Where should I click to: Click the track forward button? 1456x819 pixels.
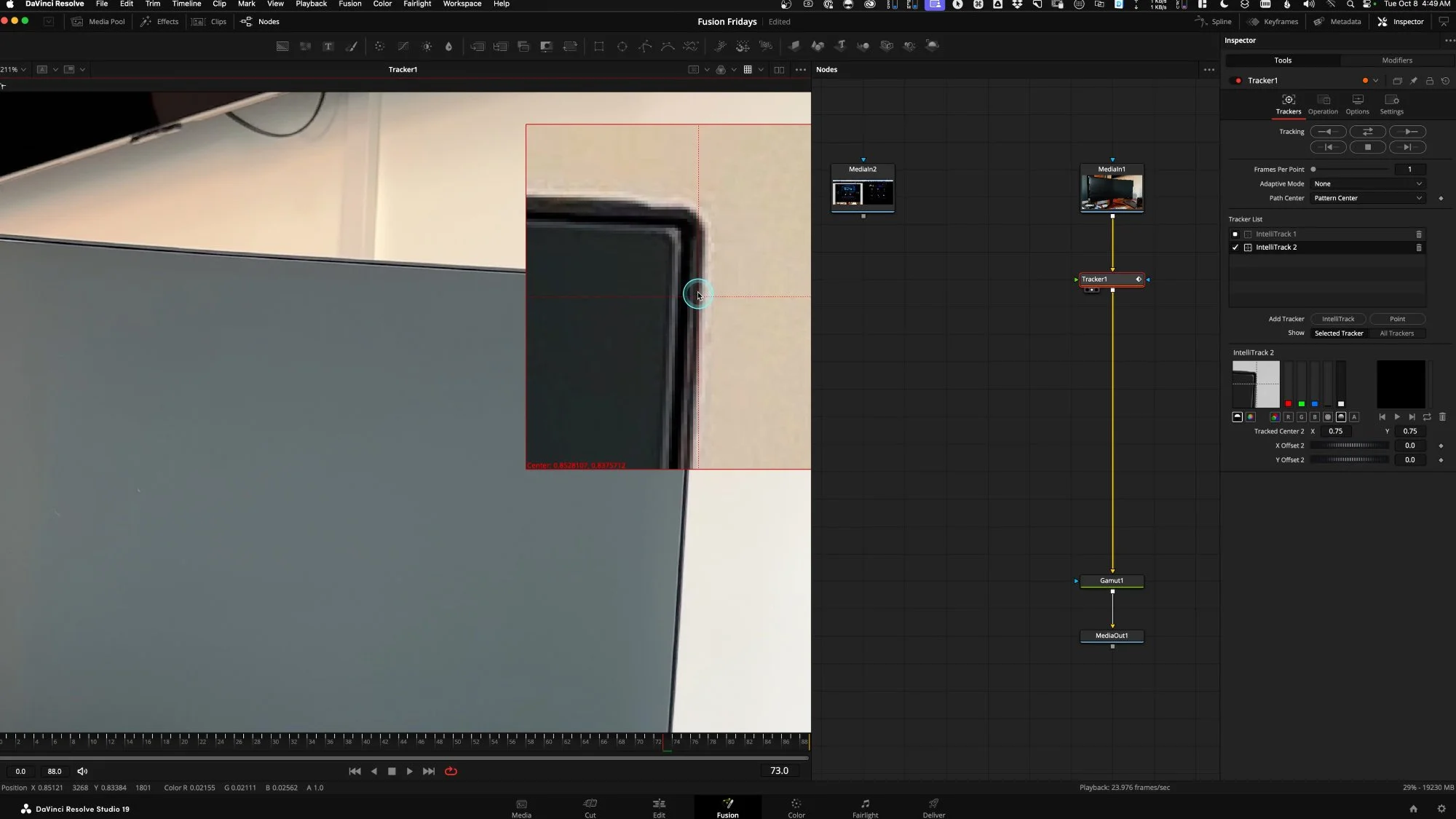[1407, 132]
